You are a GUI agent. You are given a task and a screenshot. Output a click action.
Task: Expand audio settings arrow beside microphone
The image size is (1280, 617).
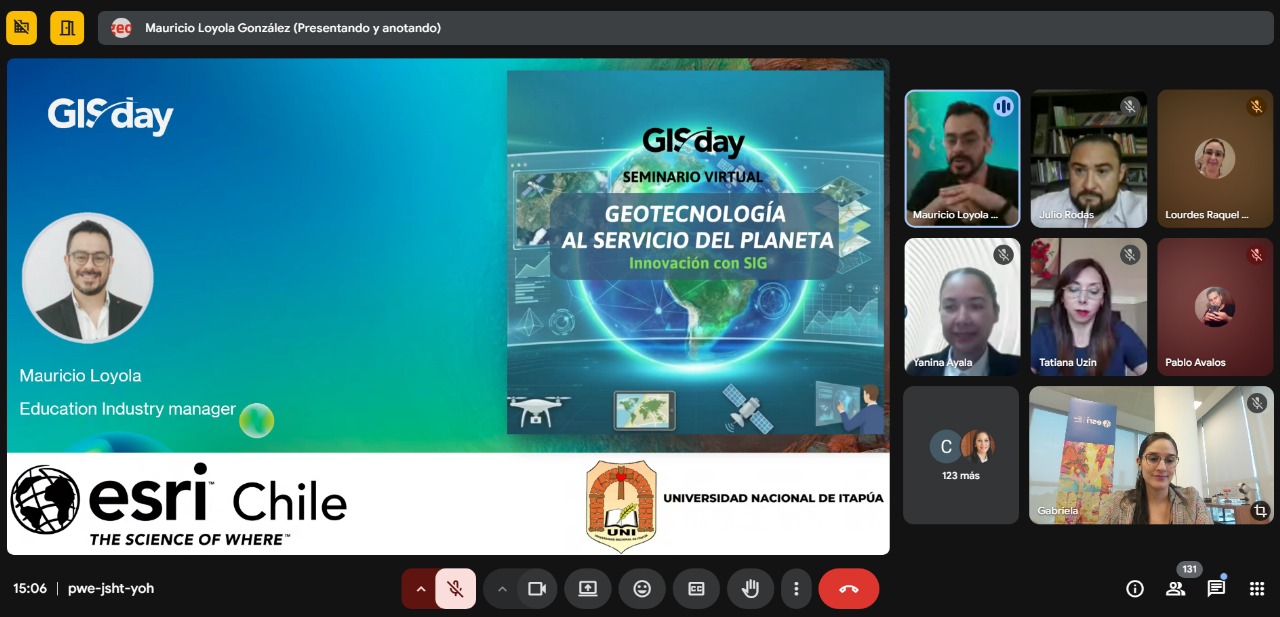pos(420,589)
